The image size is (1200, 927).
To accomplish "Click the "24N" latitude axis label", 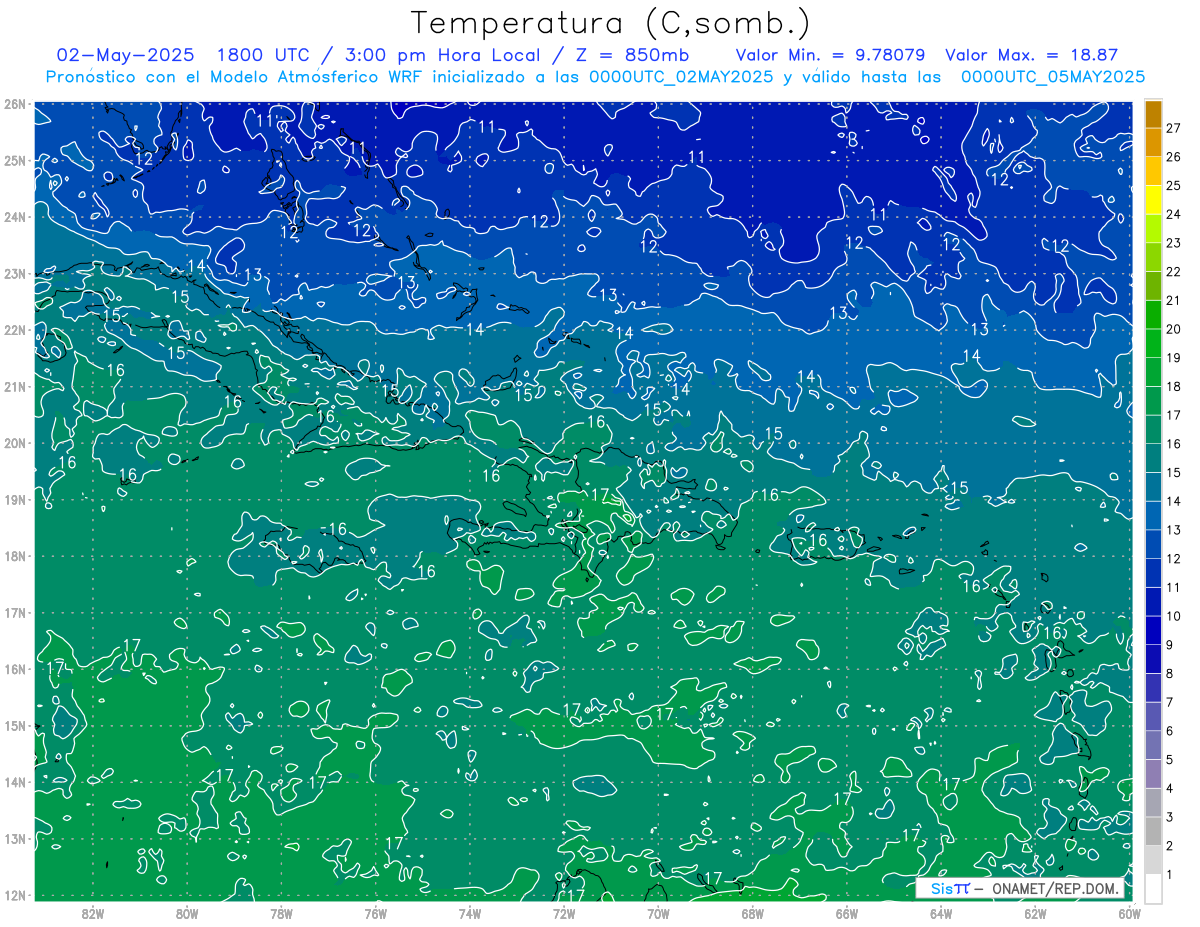I will tap(14, 217).
